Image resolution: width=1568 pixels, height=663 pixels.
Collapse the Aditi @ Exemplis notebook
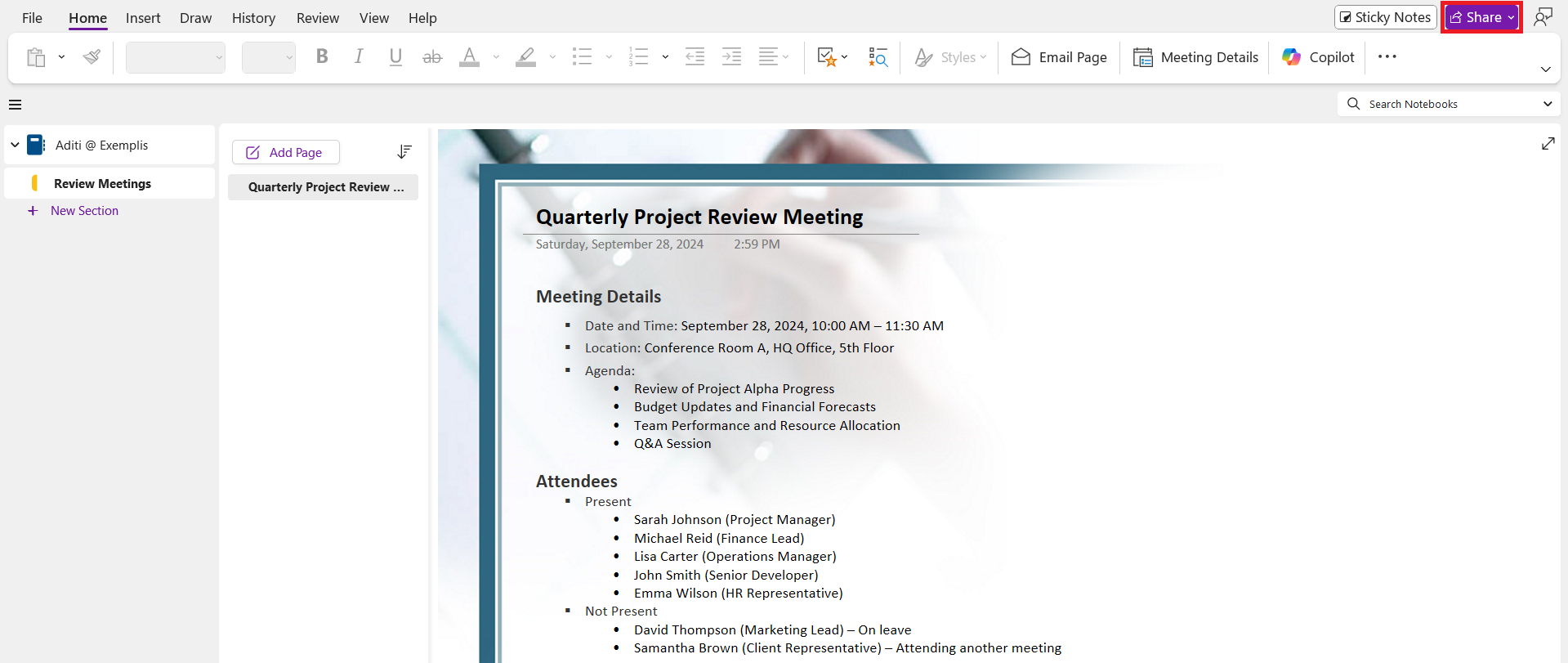point(15,145)
